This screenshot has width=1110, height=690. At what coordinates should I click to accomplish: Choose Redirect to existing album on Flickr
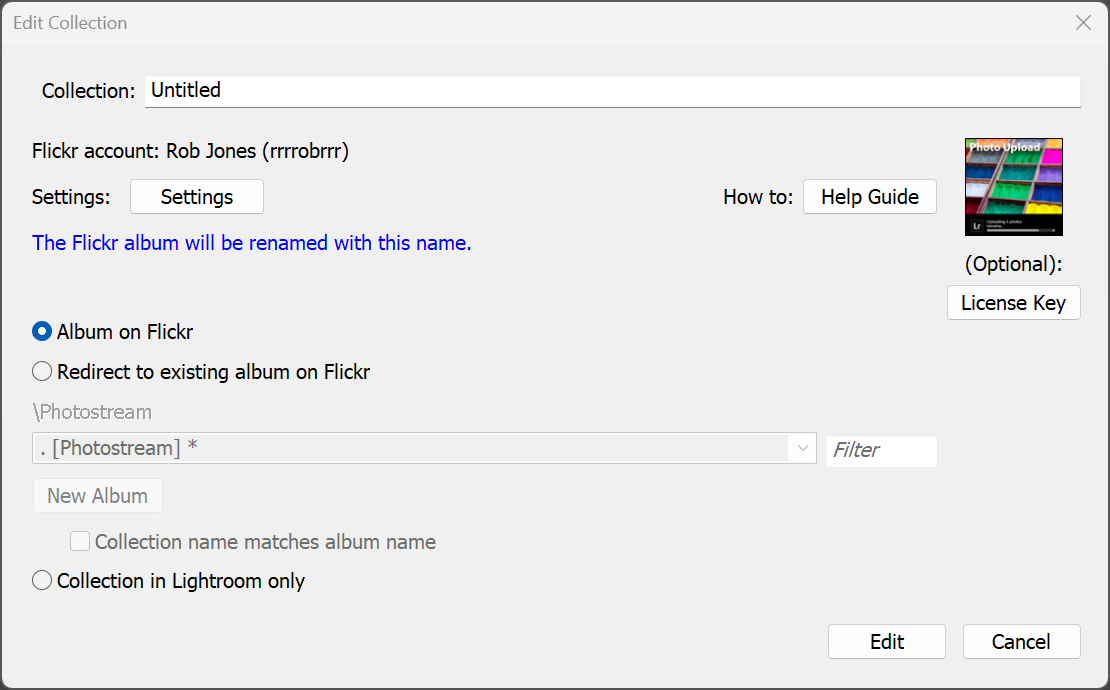click(42, 372)
